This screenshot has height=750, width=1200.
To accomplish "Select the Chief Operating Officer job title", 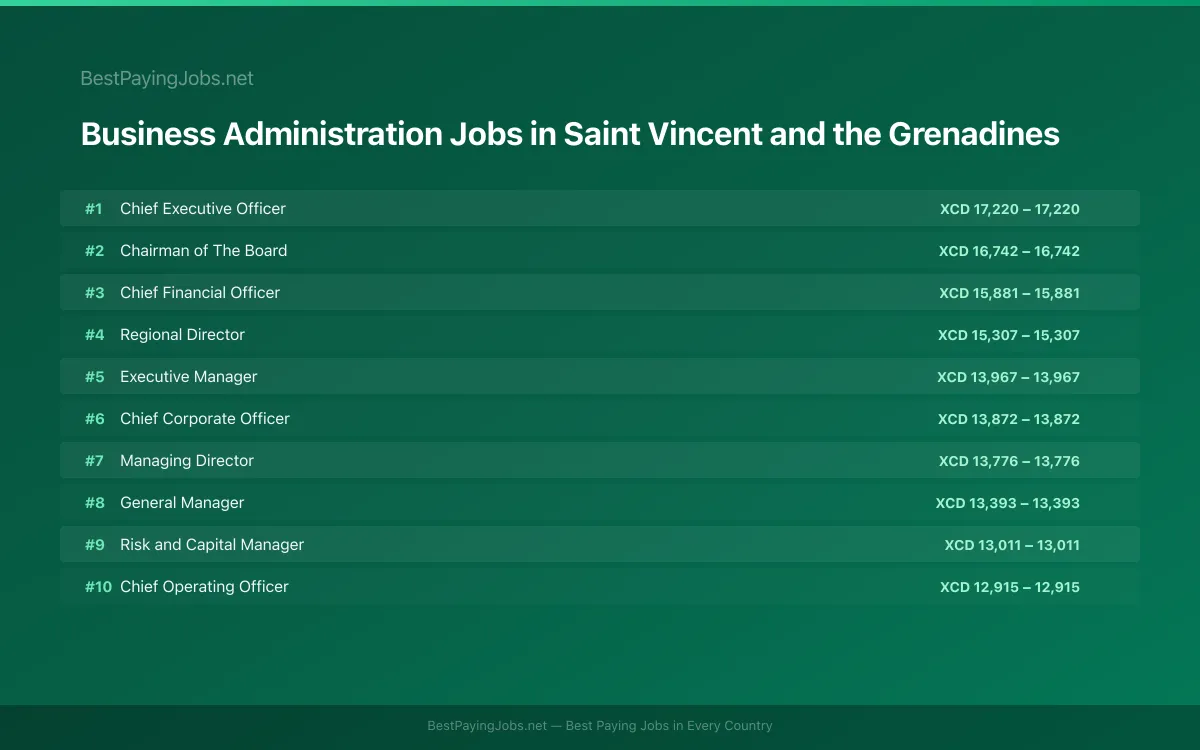I will [x=204, y=586].
